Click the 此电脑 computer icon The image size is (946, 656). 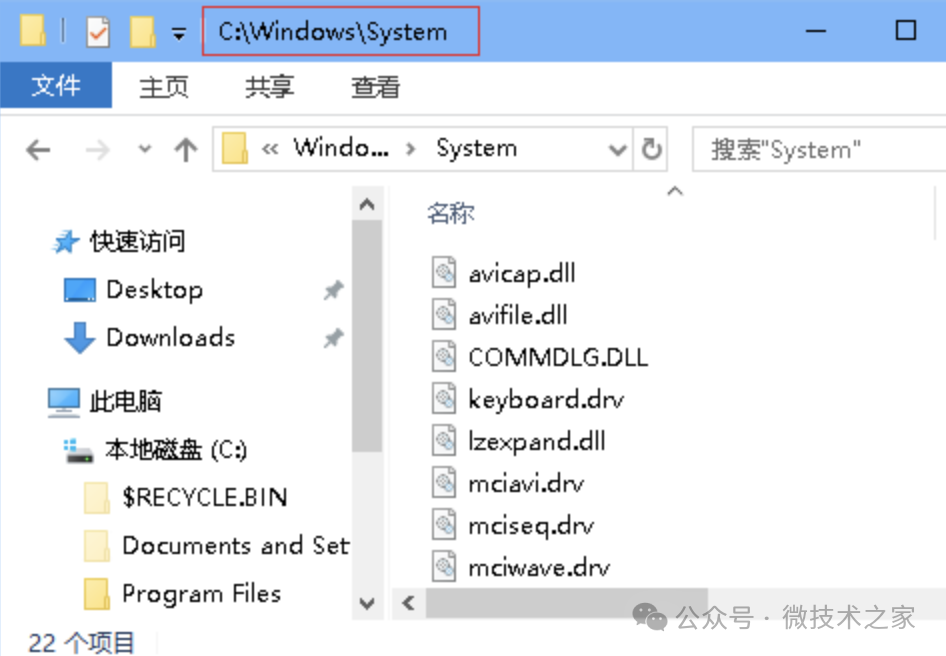coord(64,402)
